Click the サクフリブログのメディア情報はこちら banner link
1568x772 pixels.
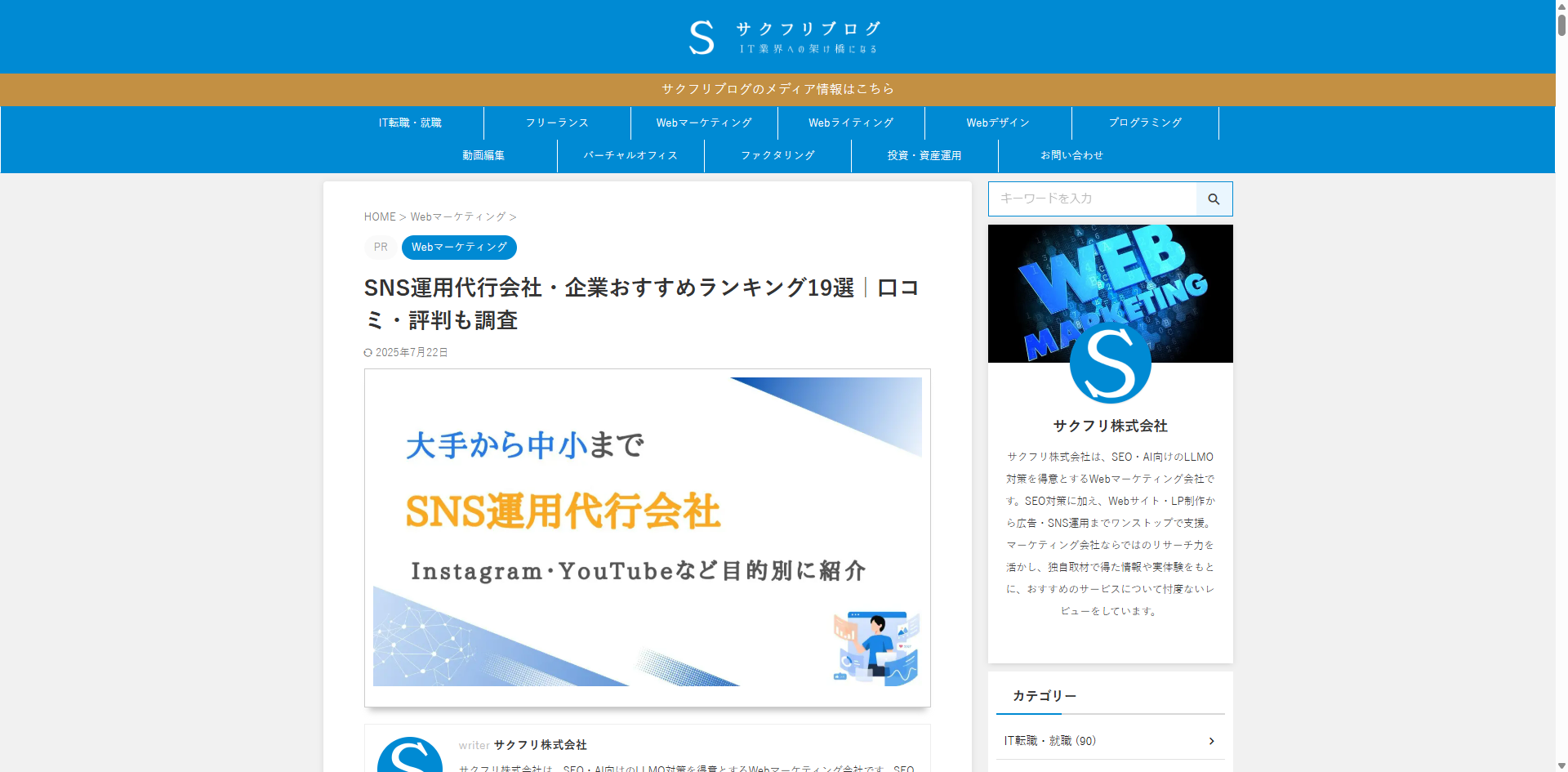(777, 89)
